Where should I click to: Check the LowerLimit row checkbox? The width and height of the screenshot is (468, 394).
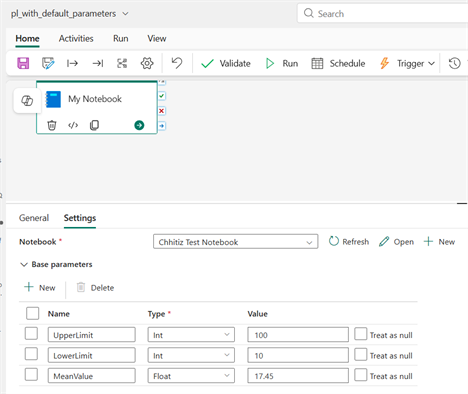[31, 354]
